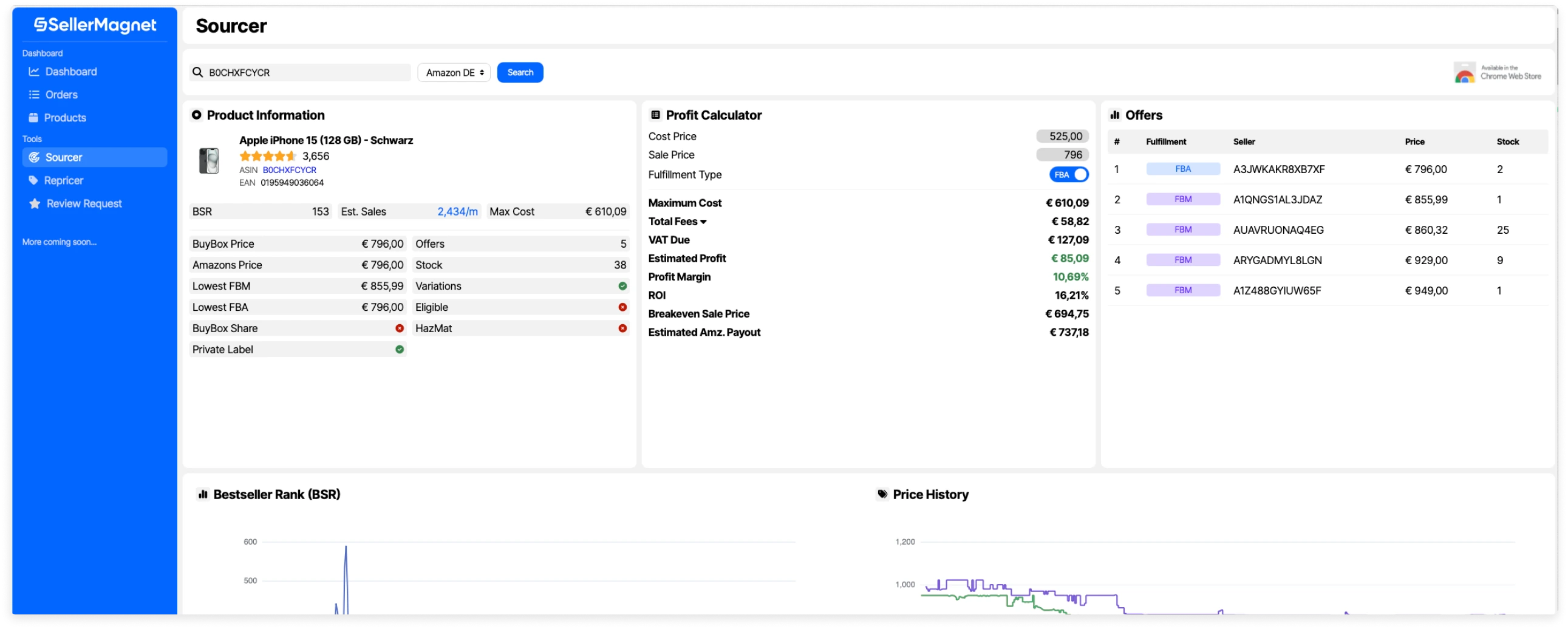Viewport: 1568px width, 629px height.
Task: Click the star rating icons
Action: point(268,156)
